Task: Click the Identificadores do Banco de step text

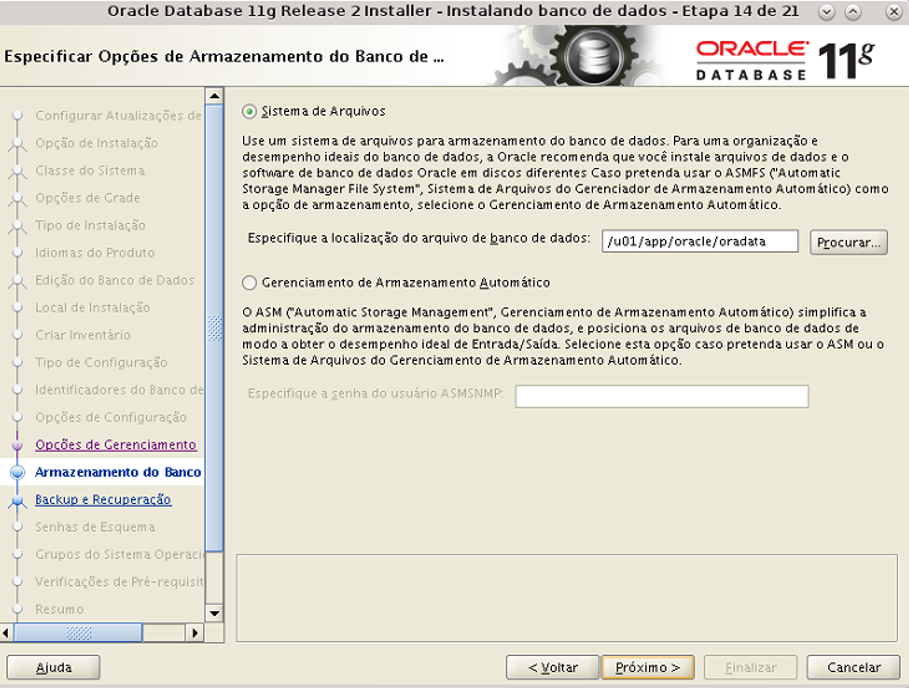Action: pyautogui.click(x=119, y=389)
